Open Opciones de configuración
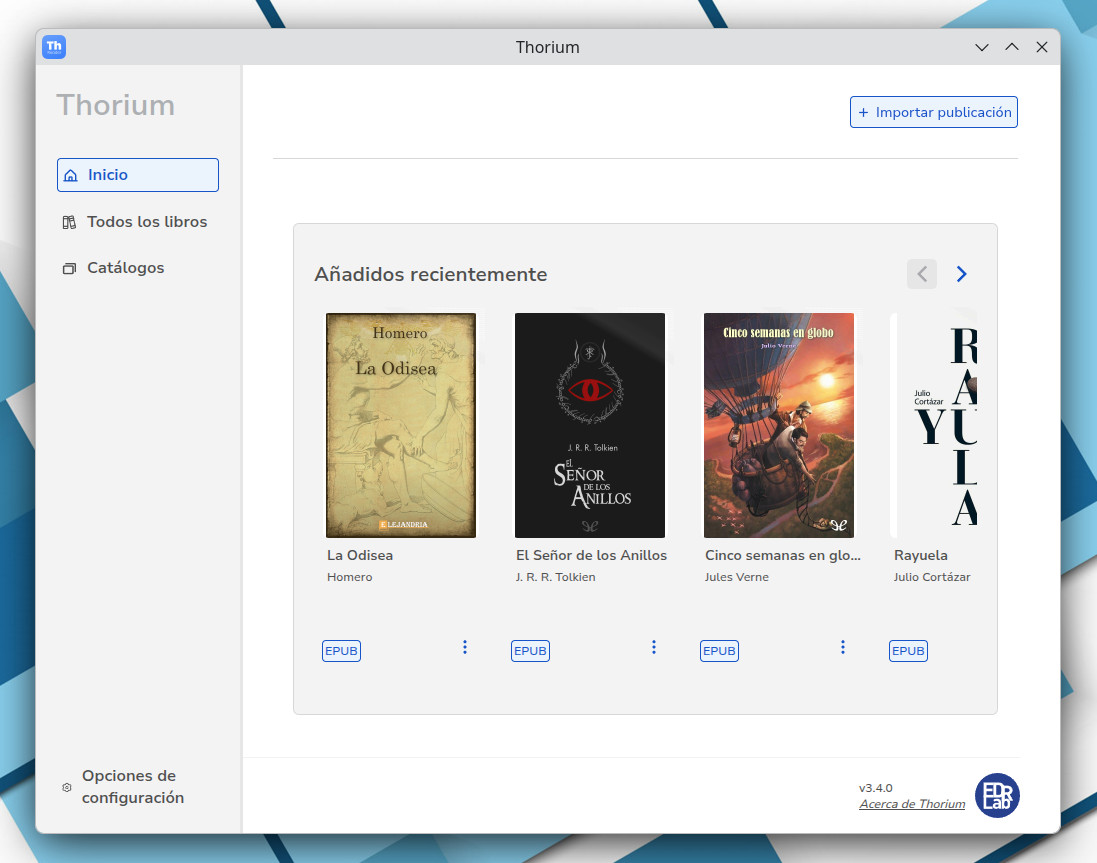Screen dimensions: 1097x863 click(123, 787)
